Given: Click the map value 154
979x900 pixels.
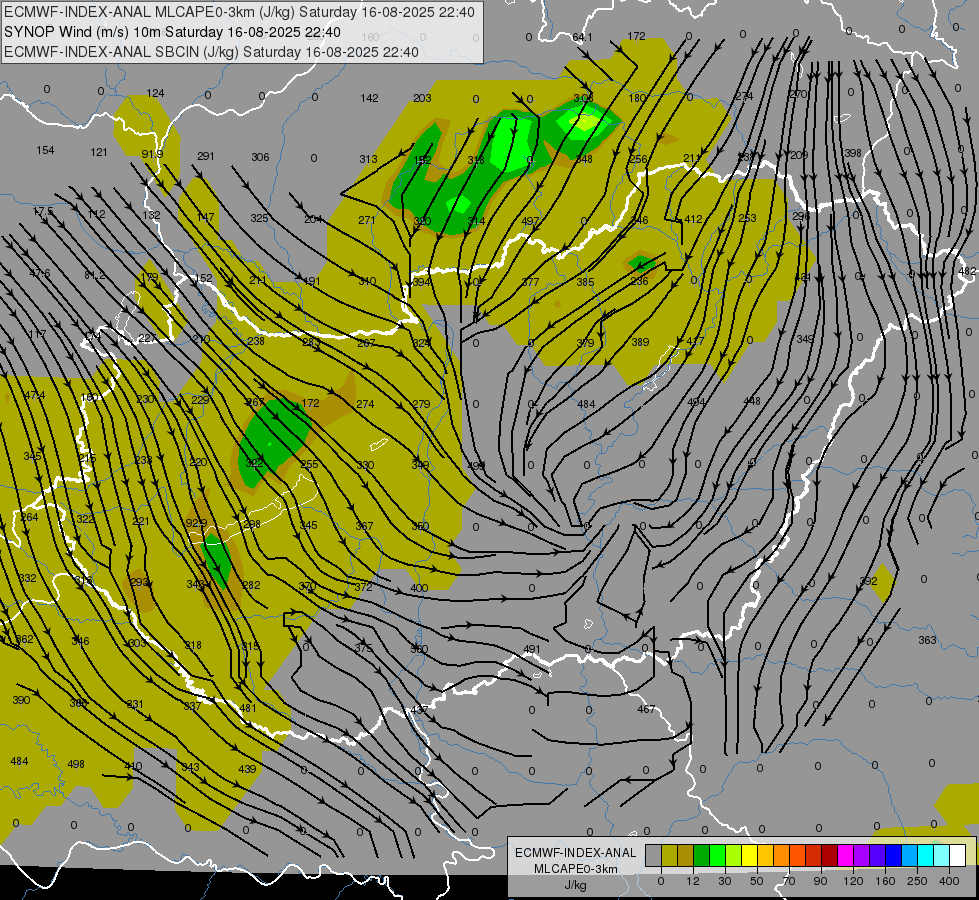Looking at the screenshot, I should point(45,150).
